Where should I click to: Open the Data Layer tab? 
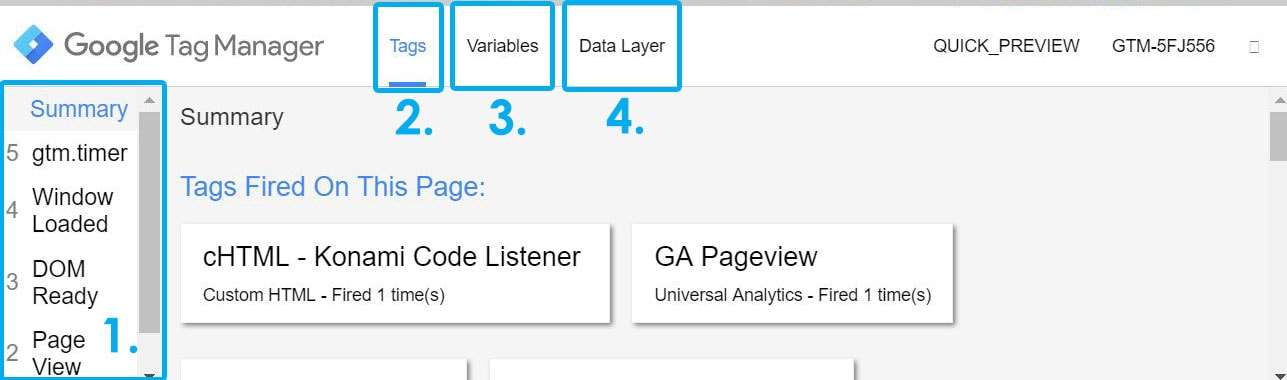622,46
